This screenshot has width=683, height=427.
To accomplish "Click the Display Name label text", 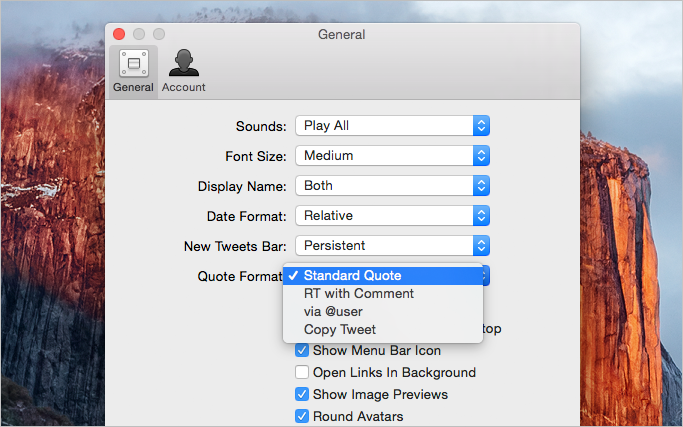I will coord(242,186).
